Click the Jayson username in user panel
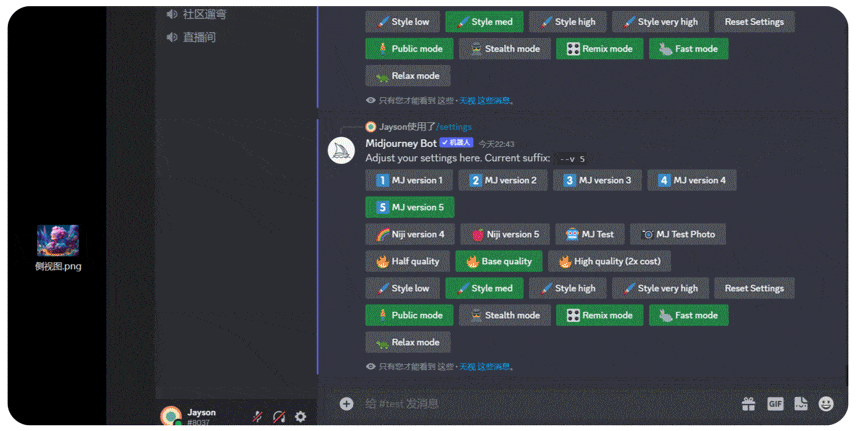Screen dimensions: 856x431 point(201,412)
